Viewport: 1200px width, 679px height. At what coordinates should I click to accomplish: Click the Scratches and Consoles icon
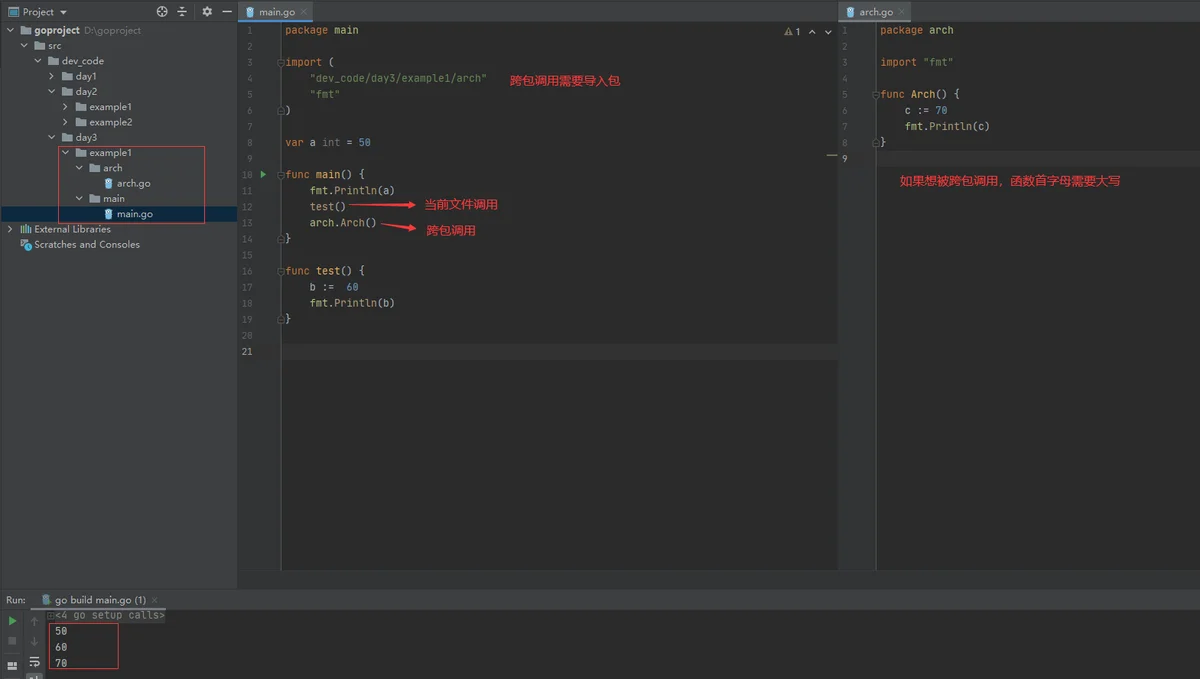tap(26, 244)
